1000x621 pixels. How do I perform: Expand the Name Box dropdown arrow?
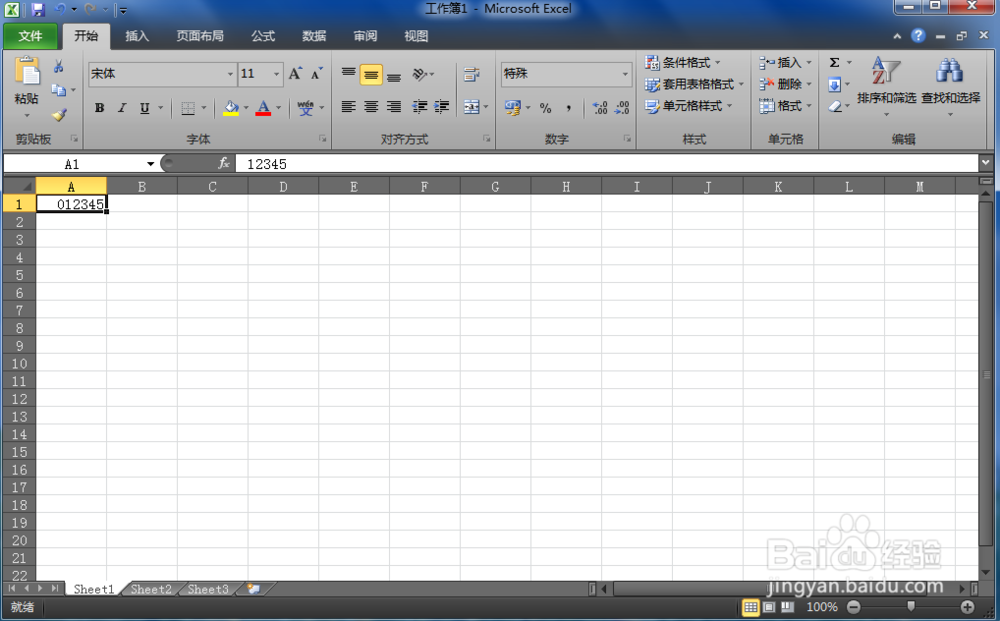pos(151,164)
